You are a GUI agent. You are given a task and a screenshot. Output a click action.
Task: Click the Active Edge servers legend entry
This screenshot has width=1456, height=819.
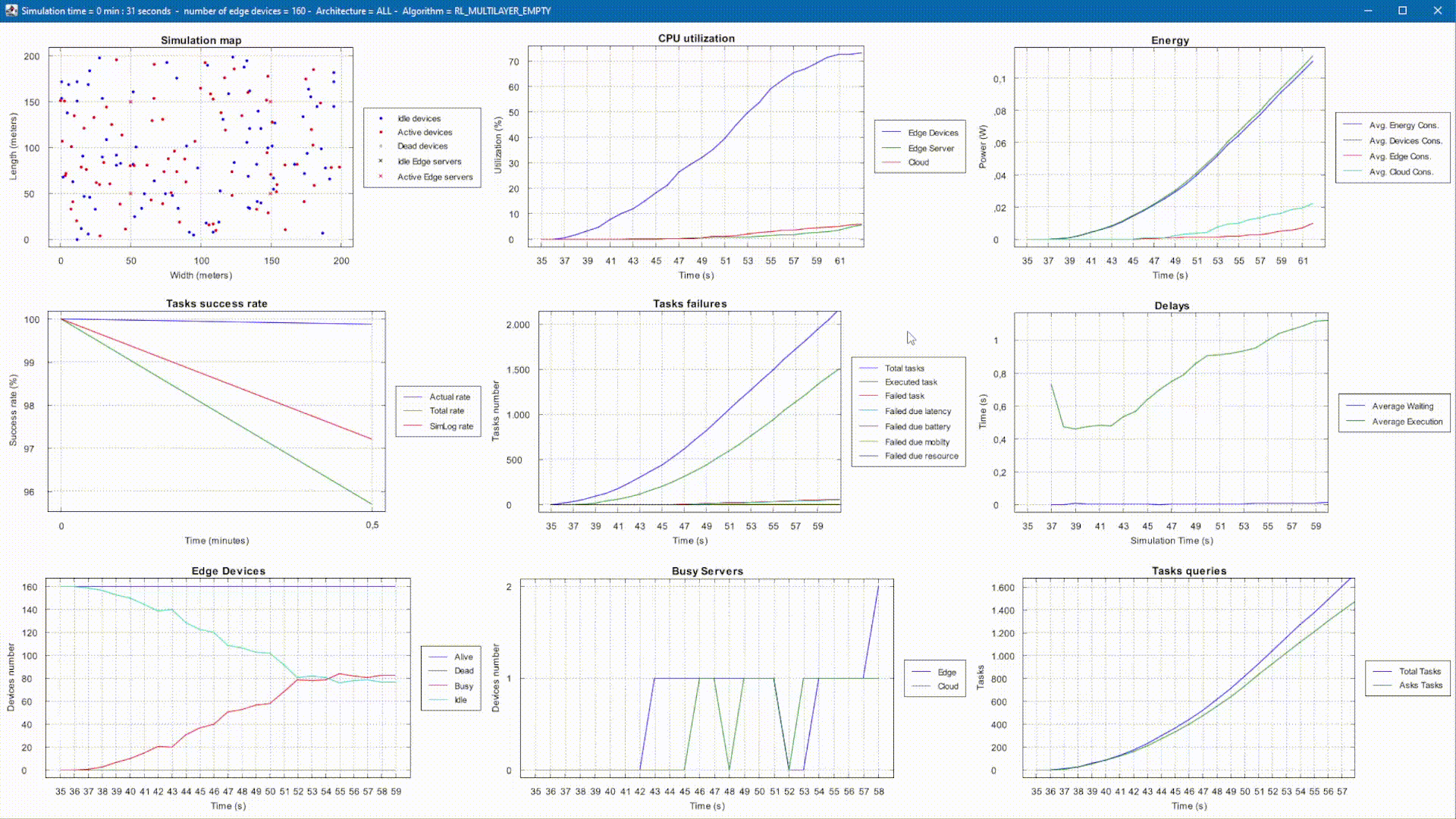pyautogui.click(x=435, y=177)
